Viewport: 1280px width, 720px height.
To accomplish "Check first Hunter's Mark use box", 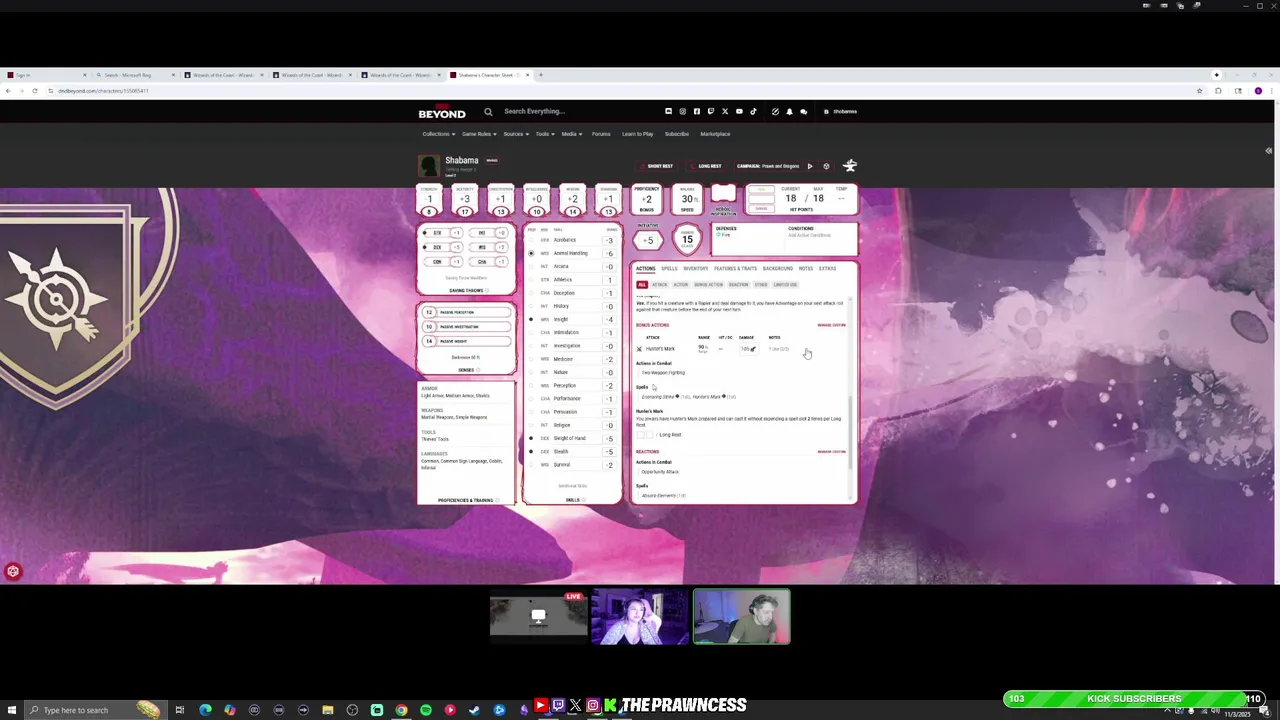I will coord(640,435).
